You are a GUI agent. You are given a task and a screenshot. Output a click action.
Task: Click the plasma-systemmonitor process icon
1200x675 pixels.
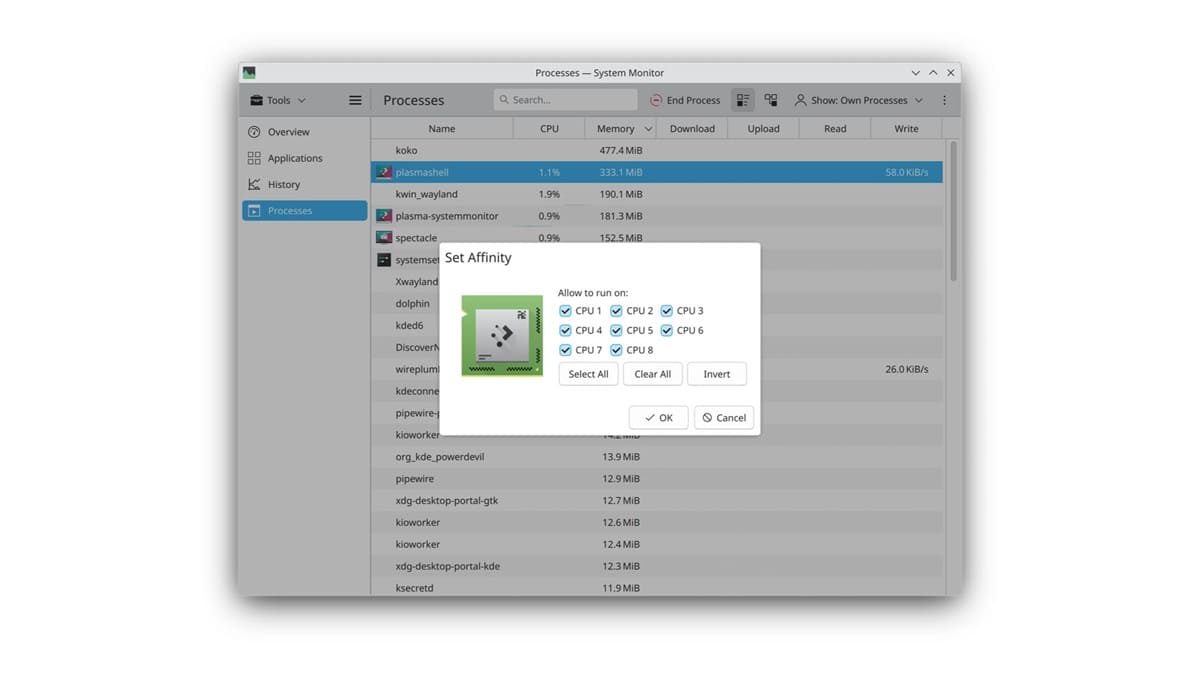tap(383, 216)
